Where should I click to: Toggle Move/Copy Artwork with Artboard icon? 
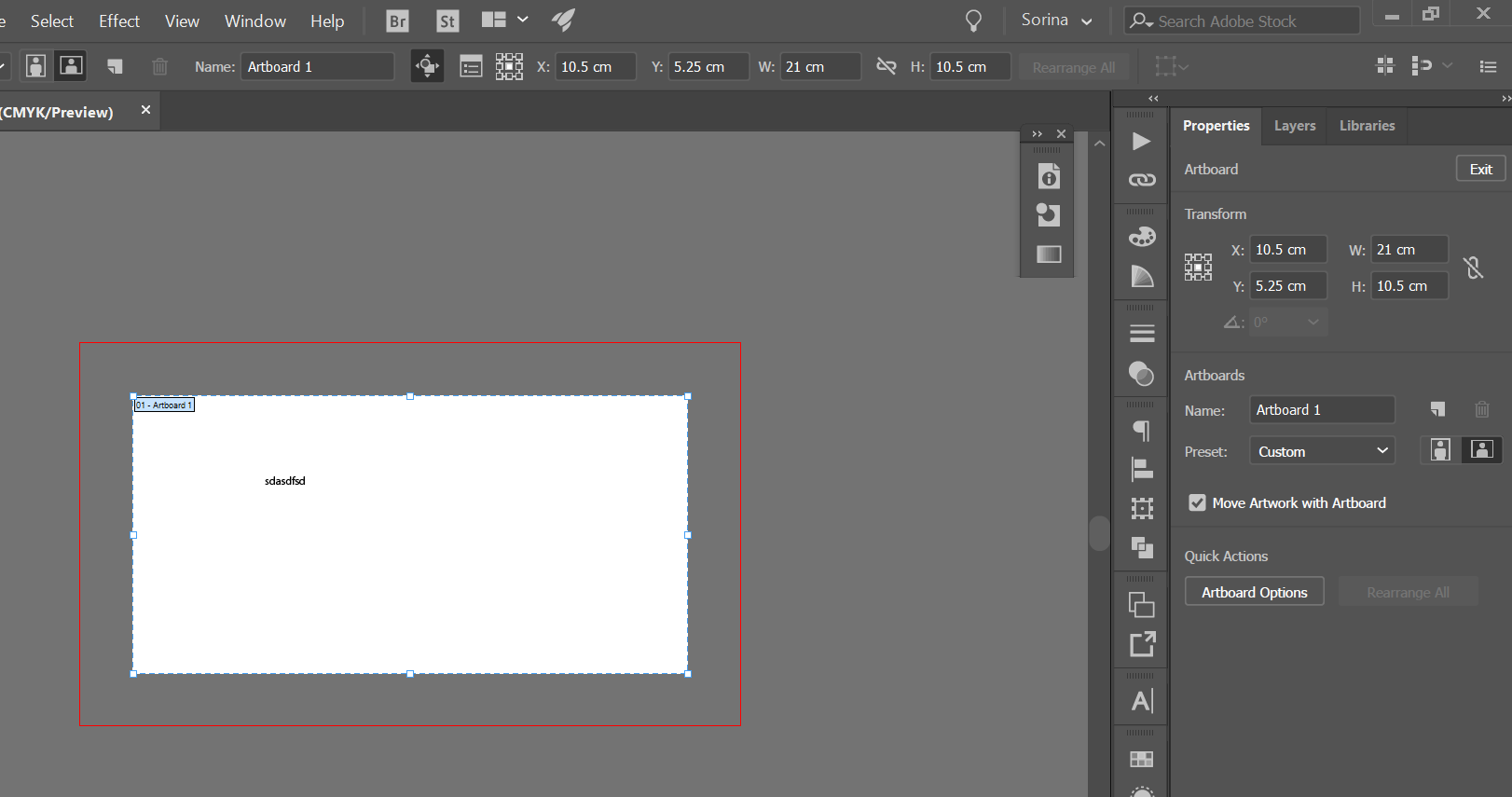click(x=427, y=66)
